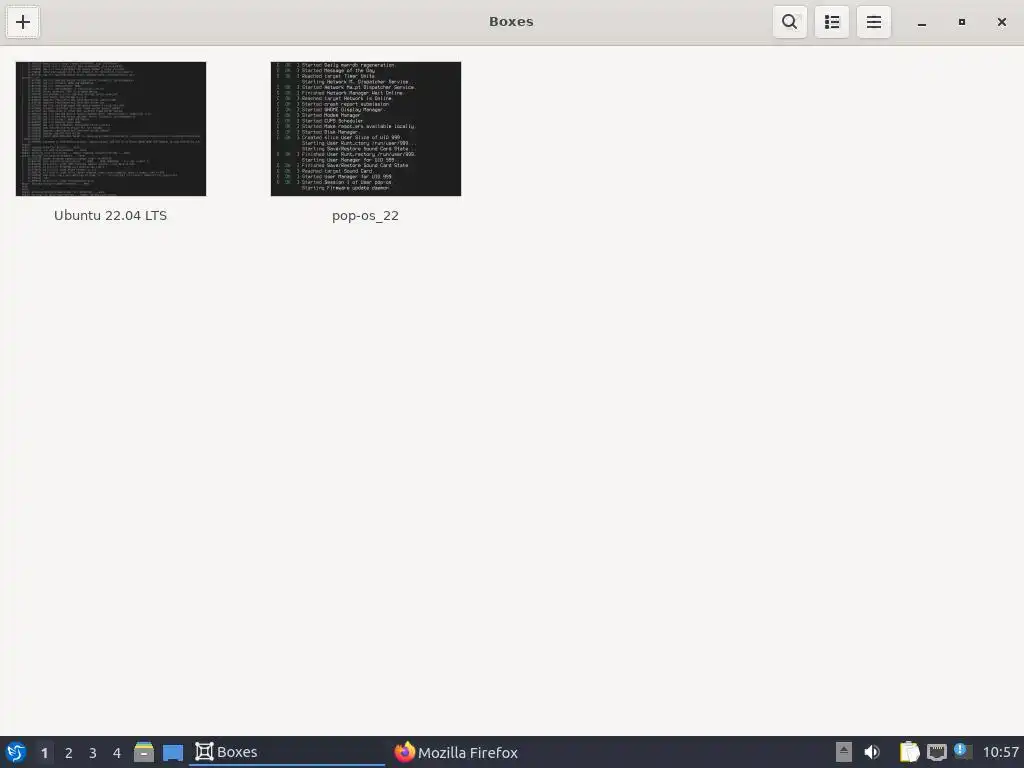The height and width of the screenshot is (768, 1024).
Task: Launch the file manager from the panel
Action: tap(144, 752)
